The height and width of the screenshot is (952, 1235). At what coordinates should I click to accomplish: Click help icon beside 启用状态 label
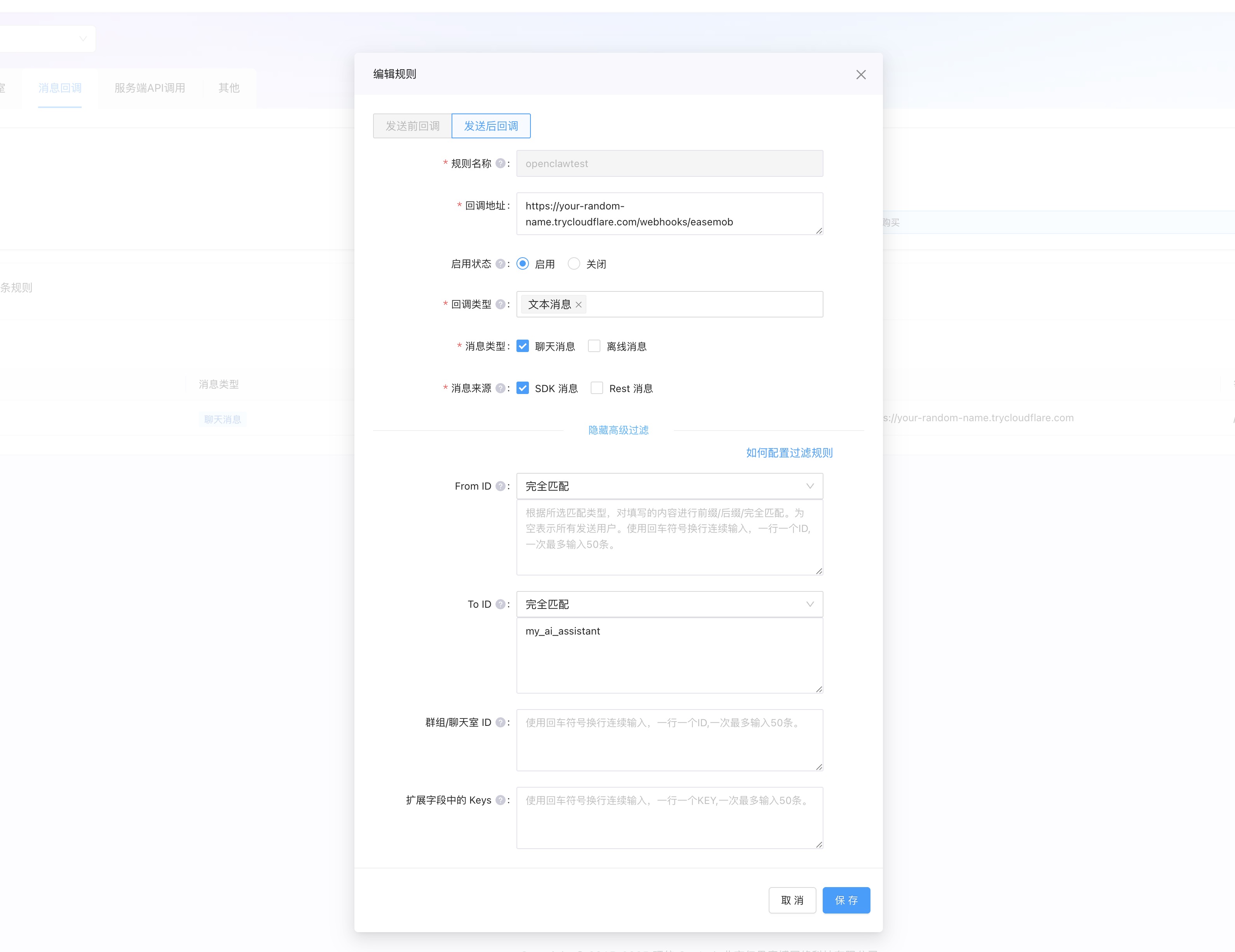coord(500,264)
